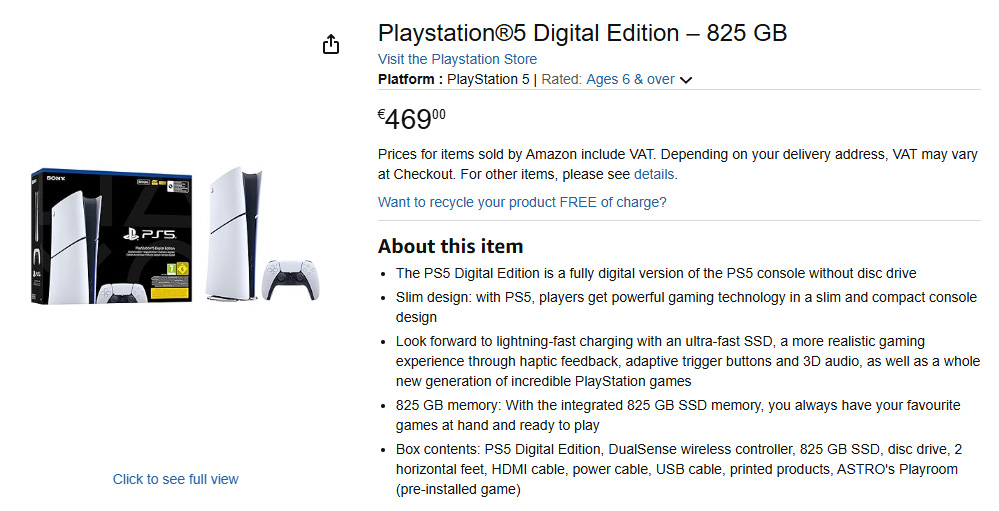Click the share icon above the product image
The width and height of the screenshot is (999, 511).
click(x=331, y=45)
